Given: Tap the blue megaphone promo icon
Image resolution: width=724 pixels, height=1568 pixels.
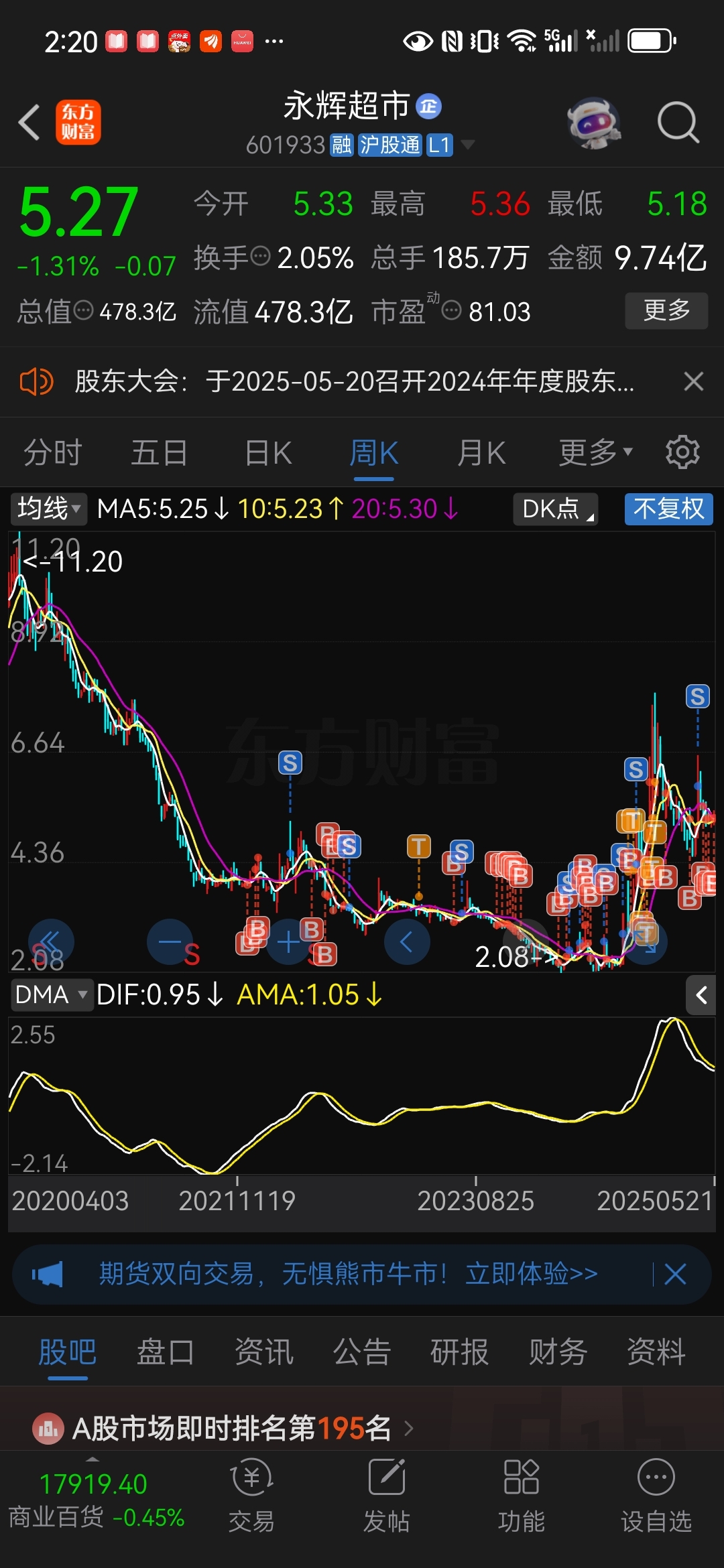Looking at the screenshot, I should 48,1273.
